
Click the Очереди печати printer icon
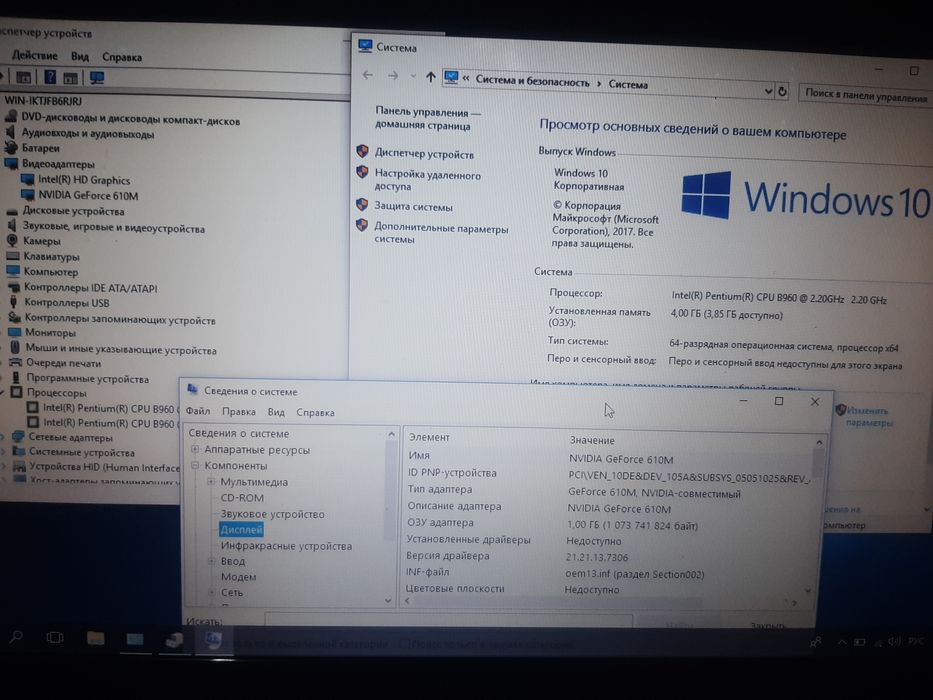click(x=15, y=362)
